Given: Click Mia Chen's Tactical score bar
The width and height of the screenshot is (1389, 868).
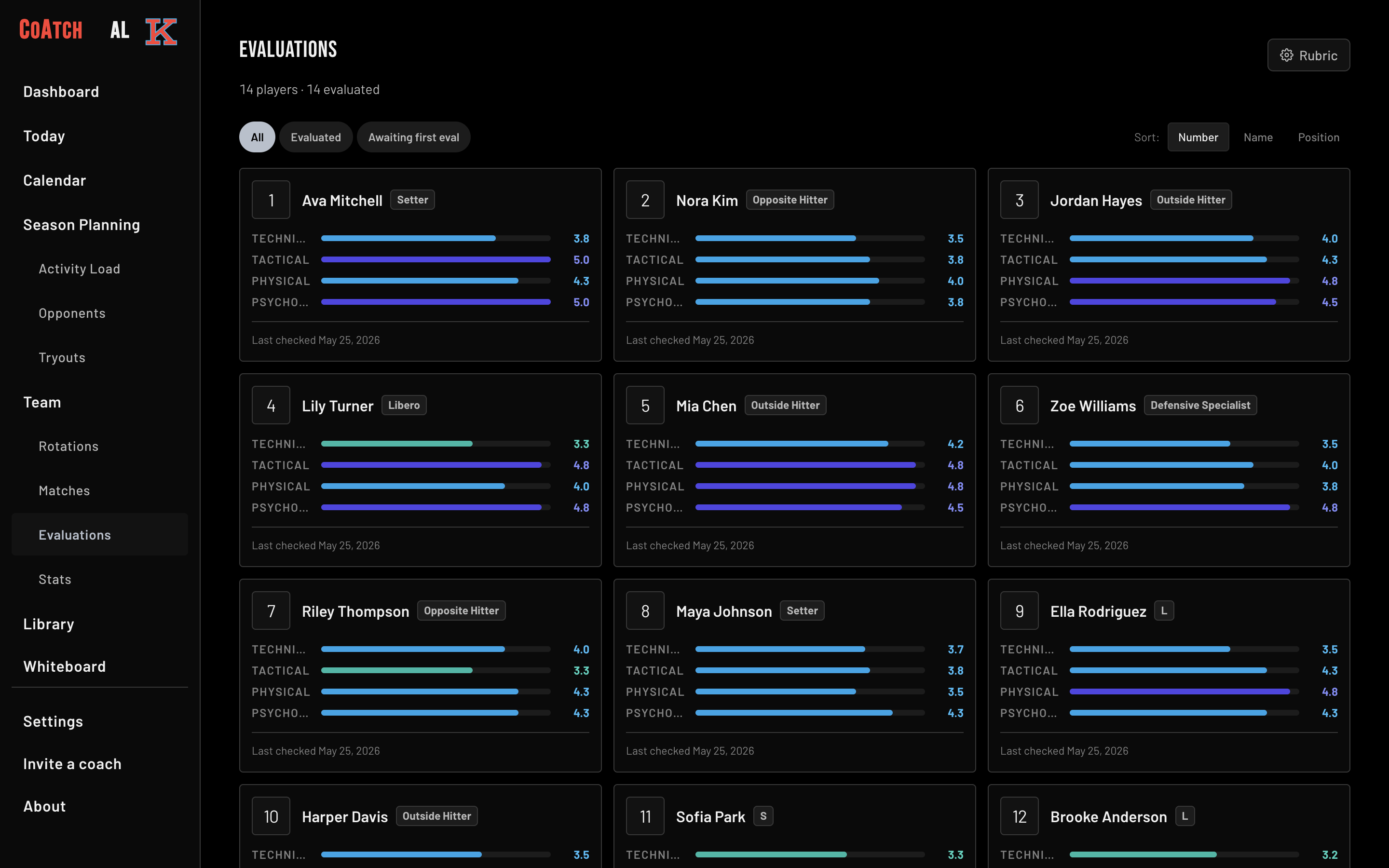Looking at the screenshot, I should 810,465.
